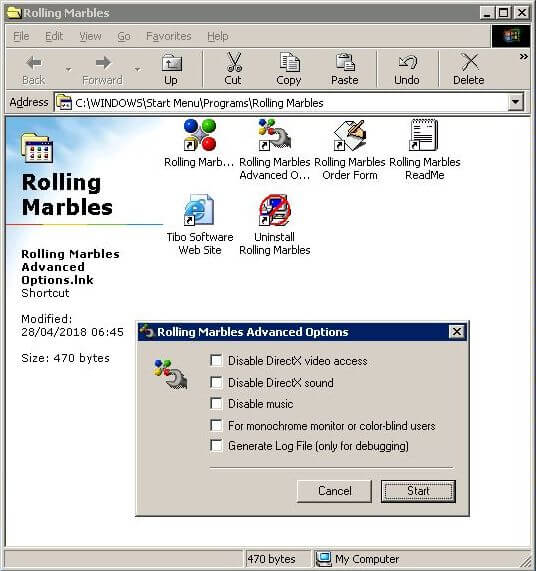Tick the Disable music checkbox
Screen dimensions: 536x571
tap(216, 403)
